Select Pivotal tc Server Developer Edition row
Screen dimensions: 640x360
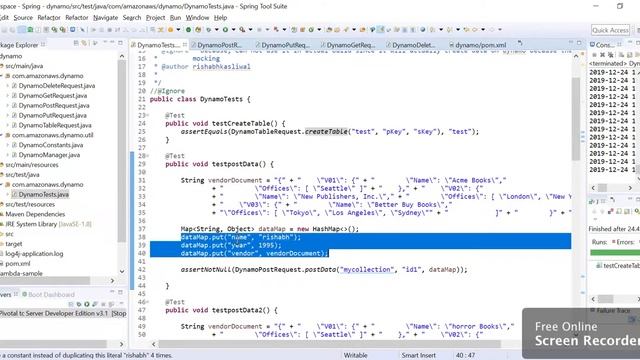pos(63,313)
